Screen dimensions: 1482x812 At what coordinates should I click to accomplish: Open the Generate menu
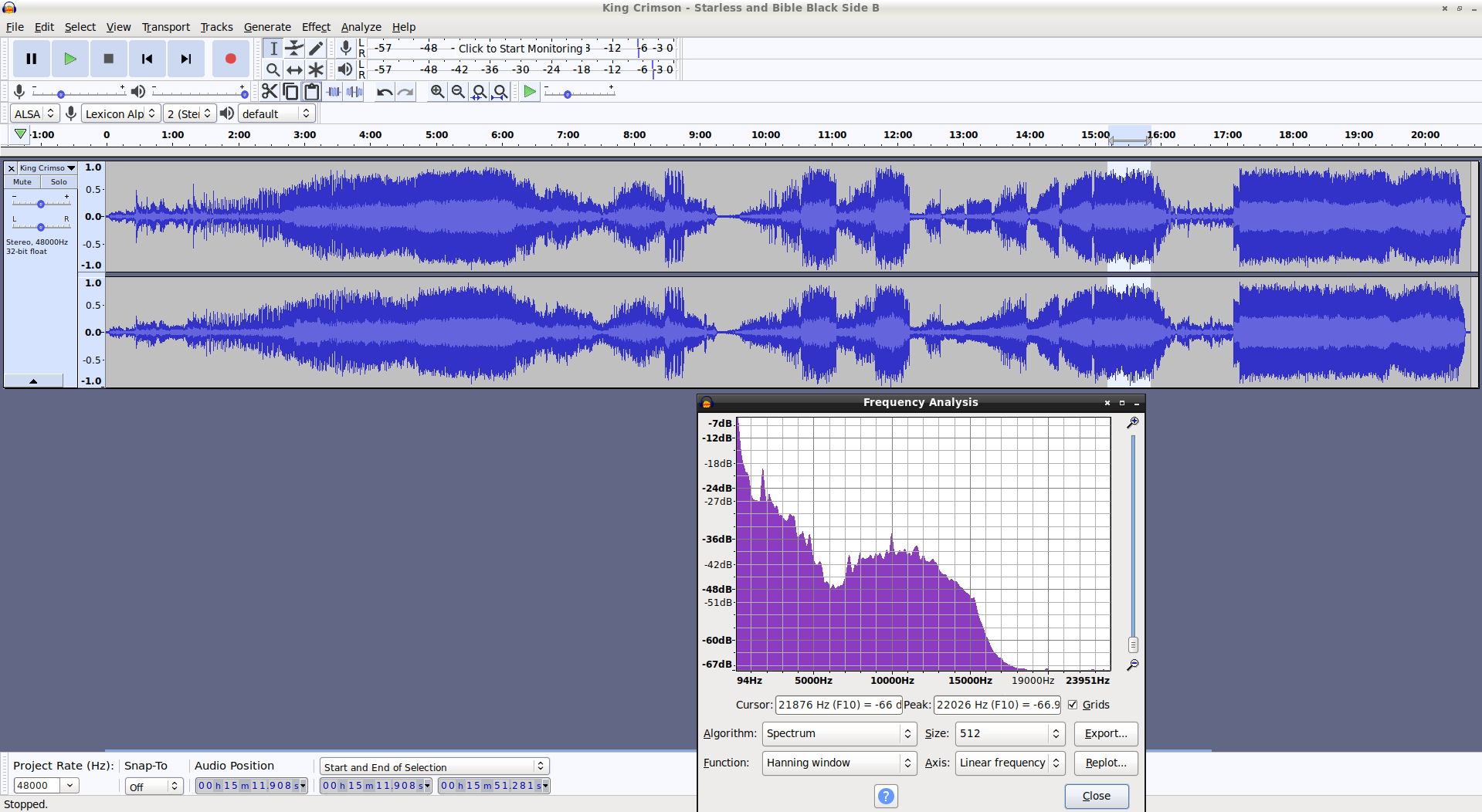[267, 27]
